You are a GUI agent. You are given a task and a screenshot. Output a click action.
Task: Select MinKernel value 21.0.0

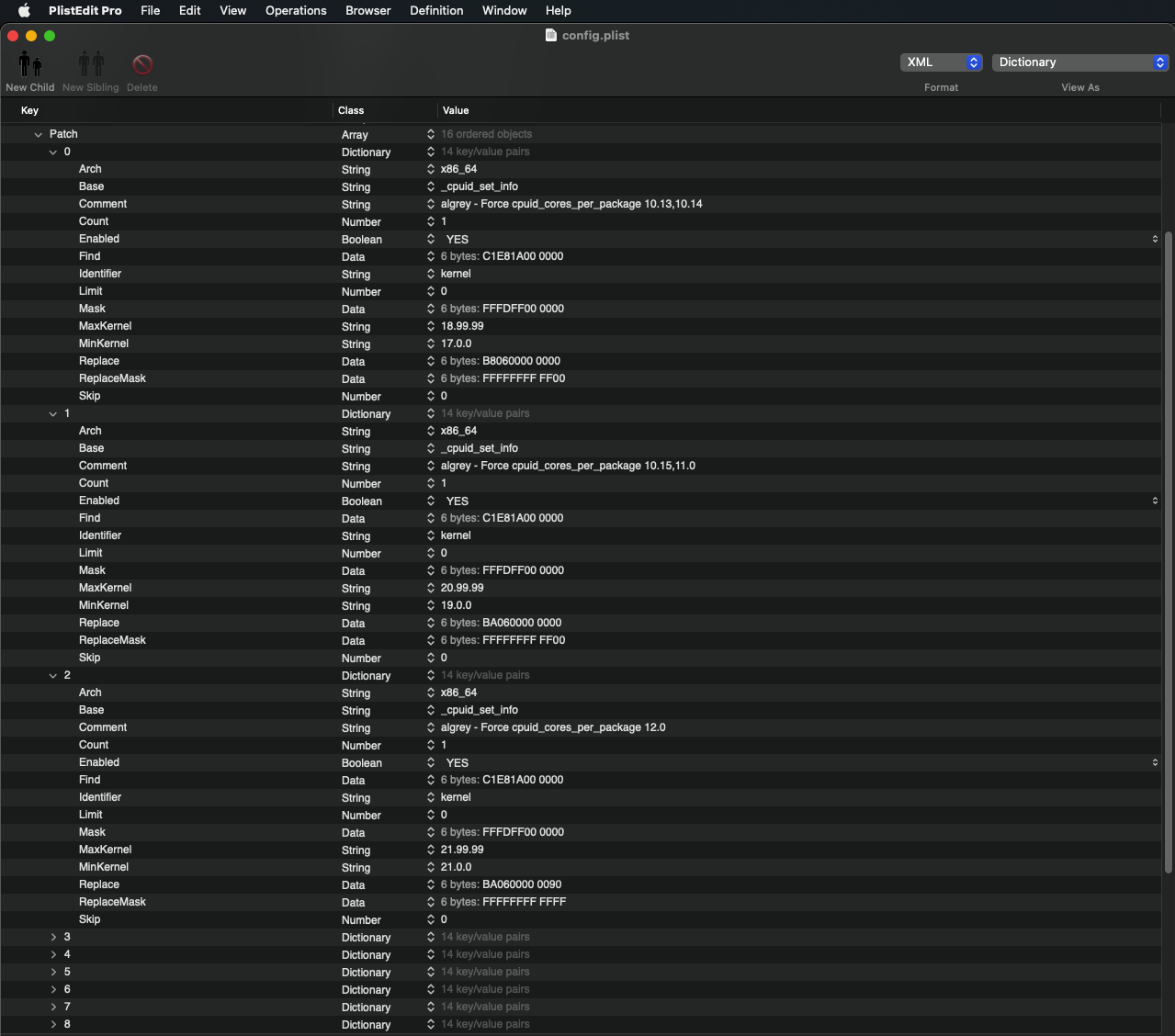[456, 867]
